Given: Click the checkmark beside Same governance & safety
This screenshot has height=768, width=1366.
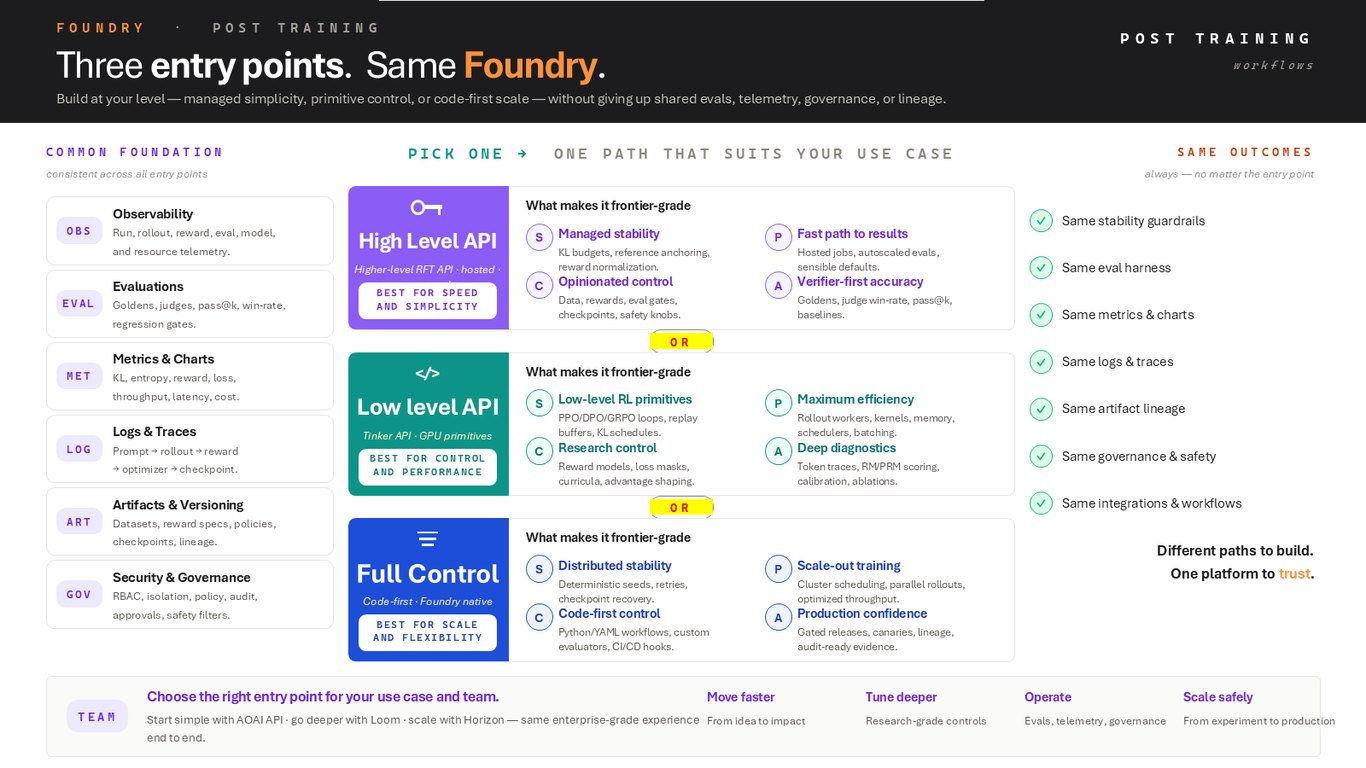Looking at the screenshot, I should coord(1041,456).
